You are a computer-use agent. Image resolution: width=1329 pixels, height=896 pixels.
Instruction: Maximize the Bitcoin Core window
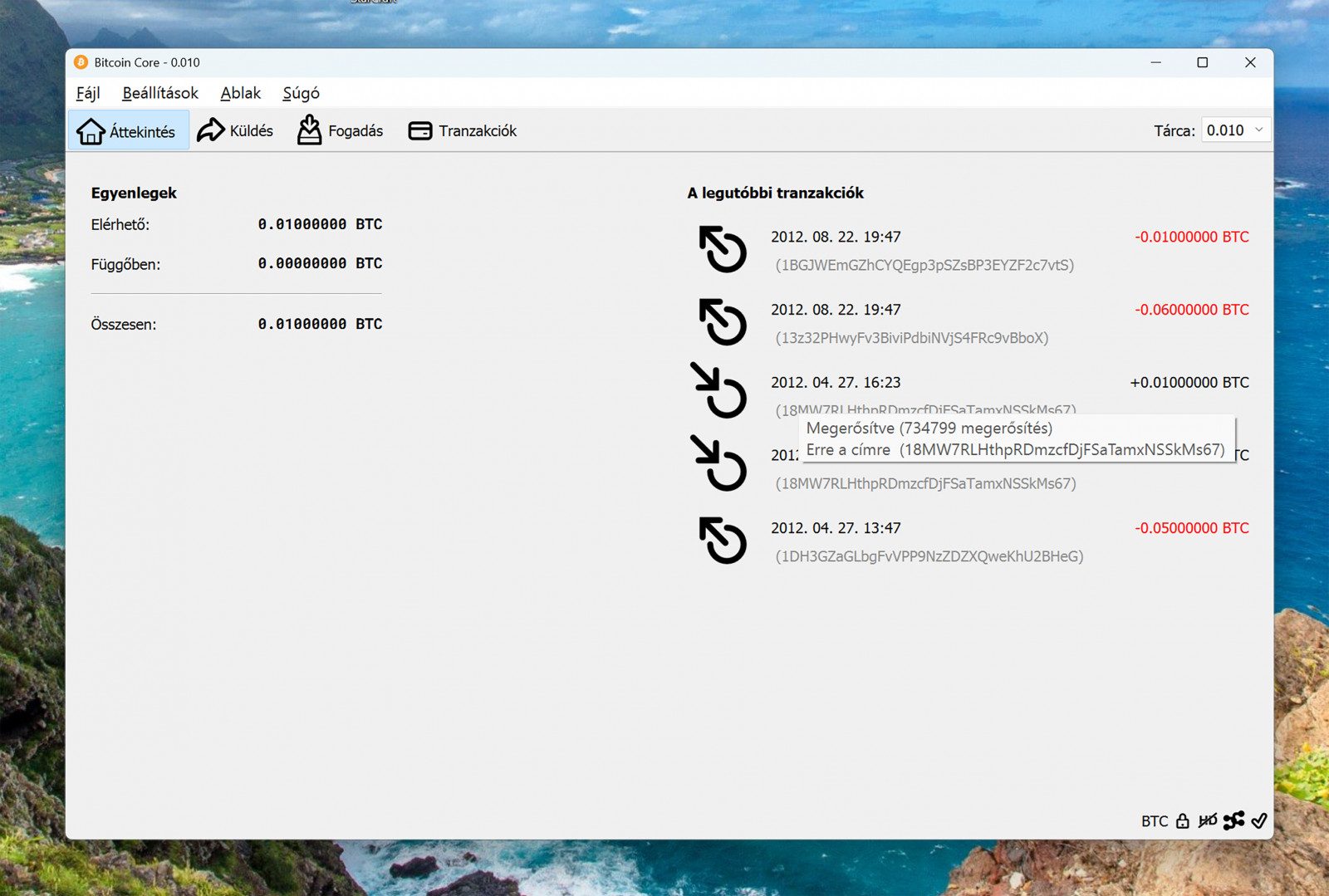click(1202, 62)
